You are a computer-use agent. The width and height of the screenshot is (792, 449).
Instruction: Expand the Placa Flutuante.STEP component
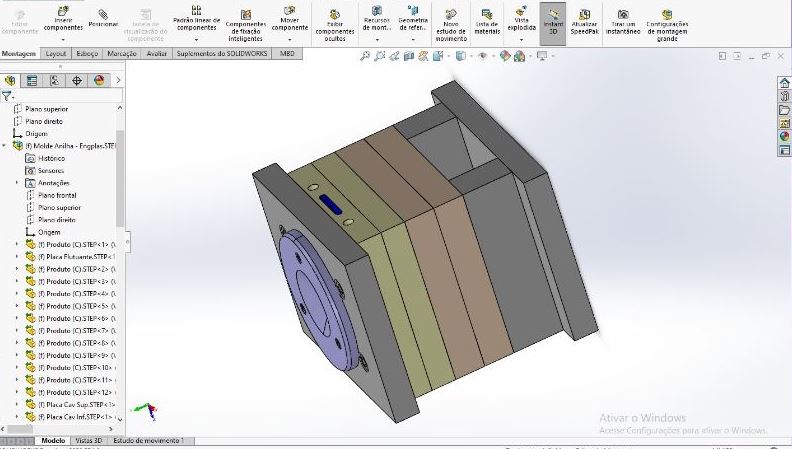tap(17, 256)
